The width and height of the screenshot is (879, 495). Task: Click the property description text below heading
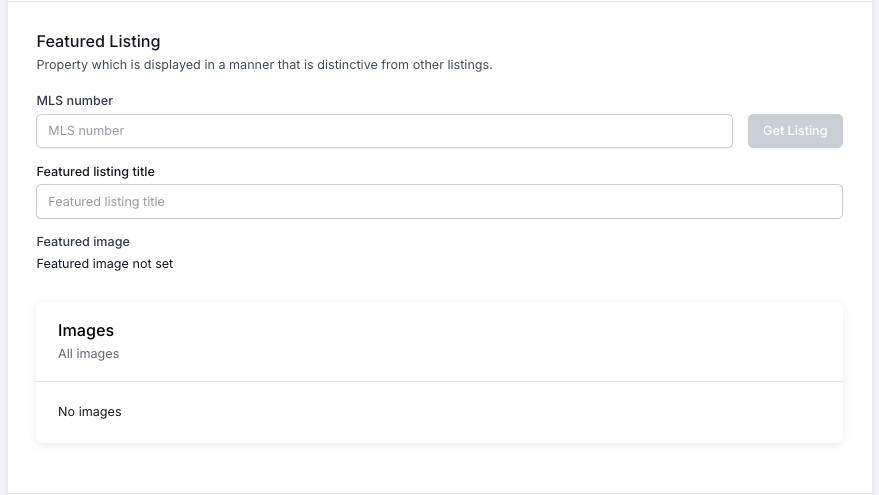tap(264, 65)
